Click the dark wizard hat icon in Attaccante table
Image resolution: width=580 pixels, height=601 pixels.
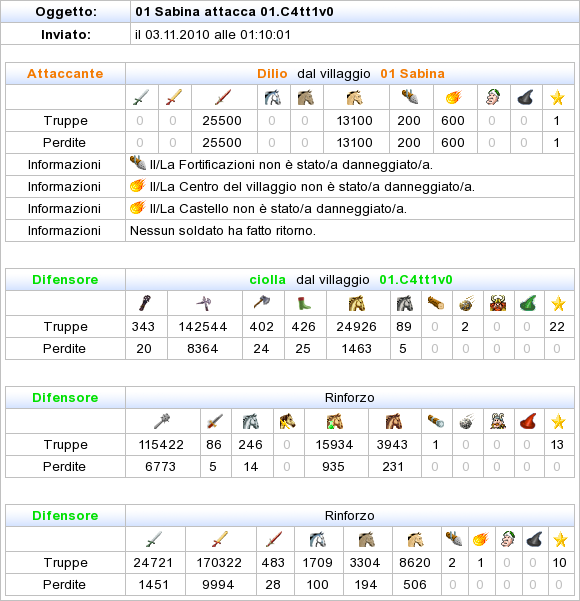(x=526, y=97)
